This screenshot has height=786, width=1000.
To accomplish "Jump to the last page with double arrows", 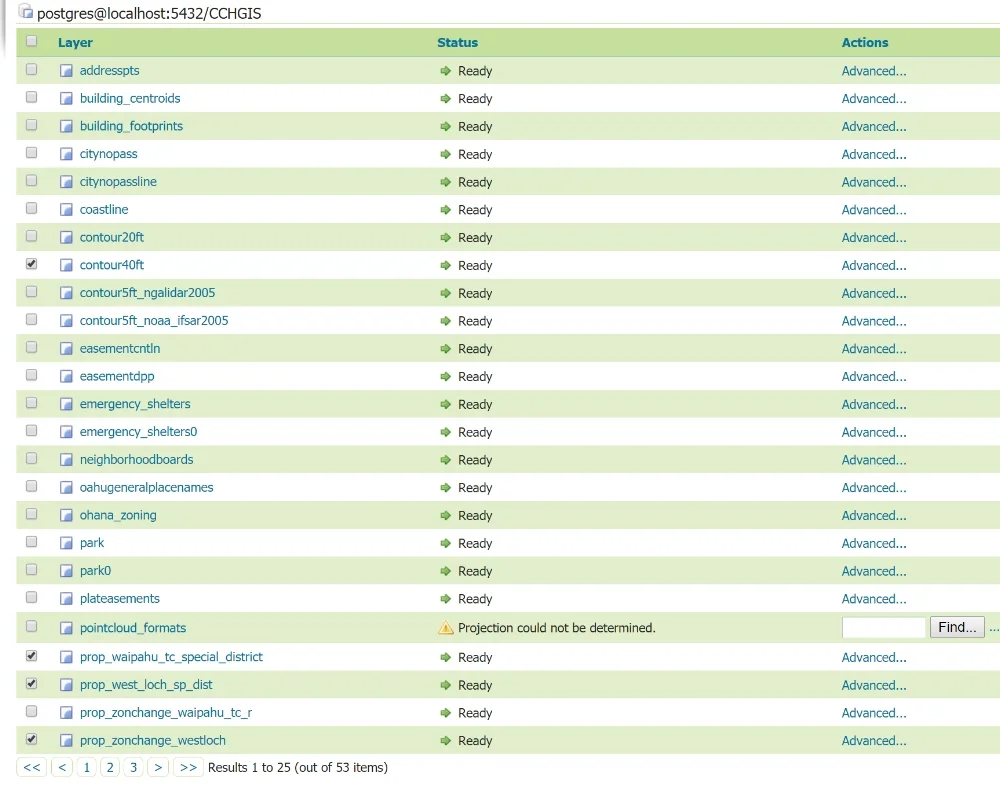I will coord(188,767).
